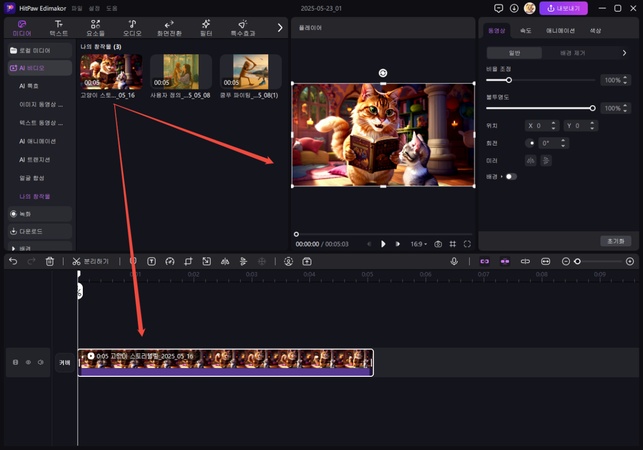
Task: Mute the timeline track audio
Action: 40,362
